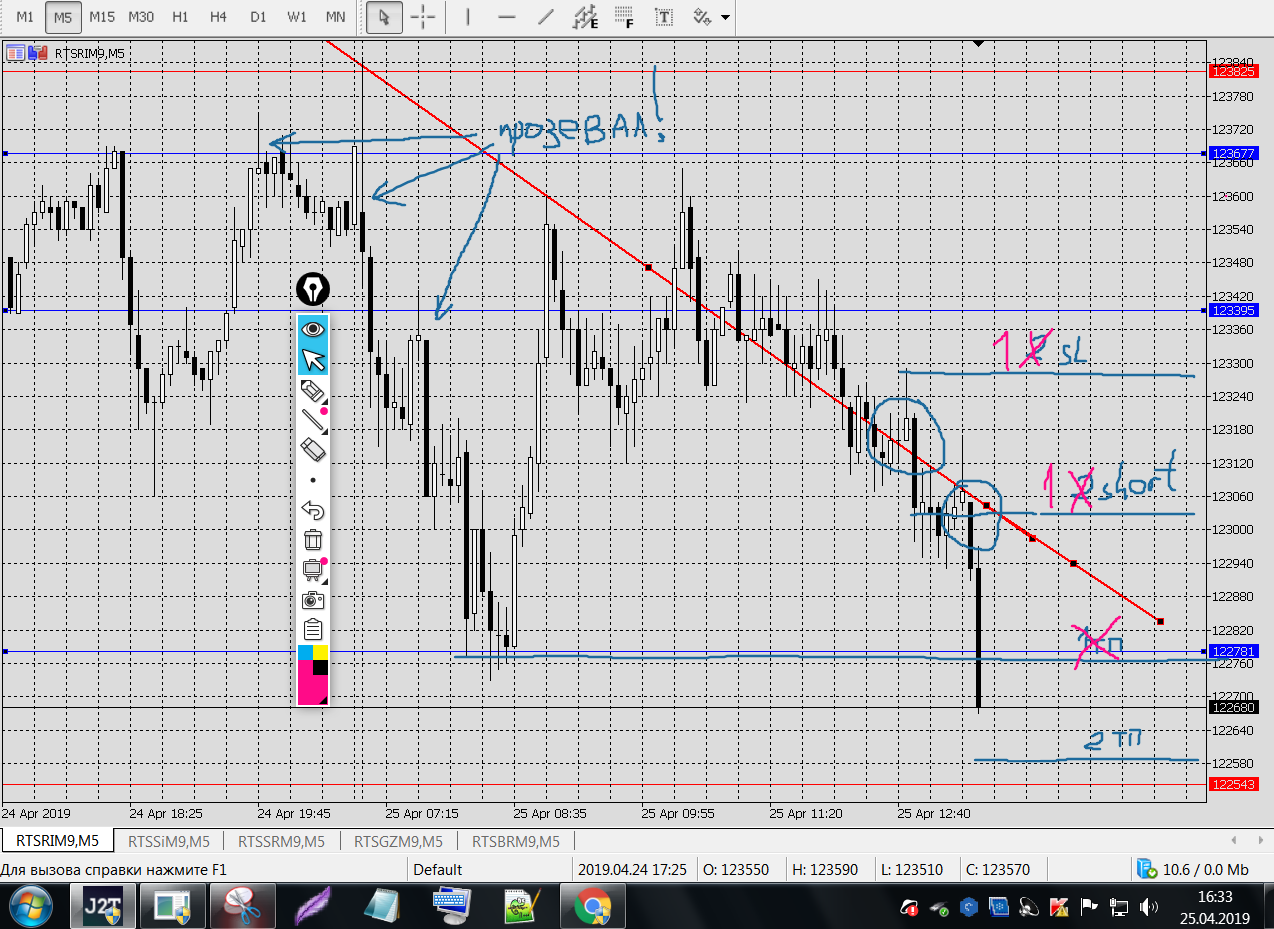Click the 2019.04.24 17:25 status bar field
Image resolution: width=1274 pixels, height=929 pixels.
tap(632, 869)
